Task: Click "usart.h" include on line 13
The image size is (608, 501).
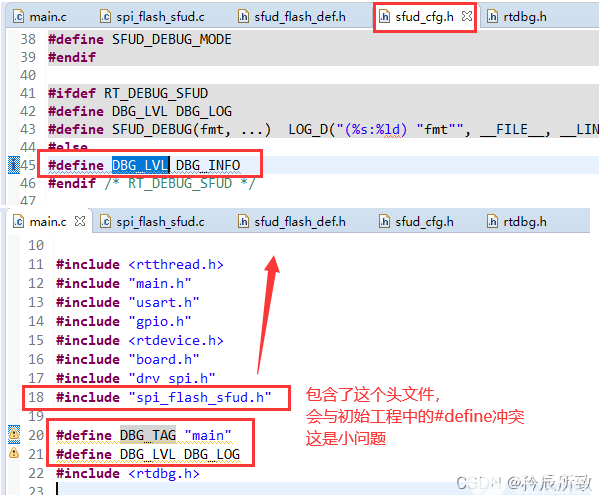Action: (x=164, y=302)
